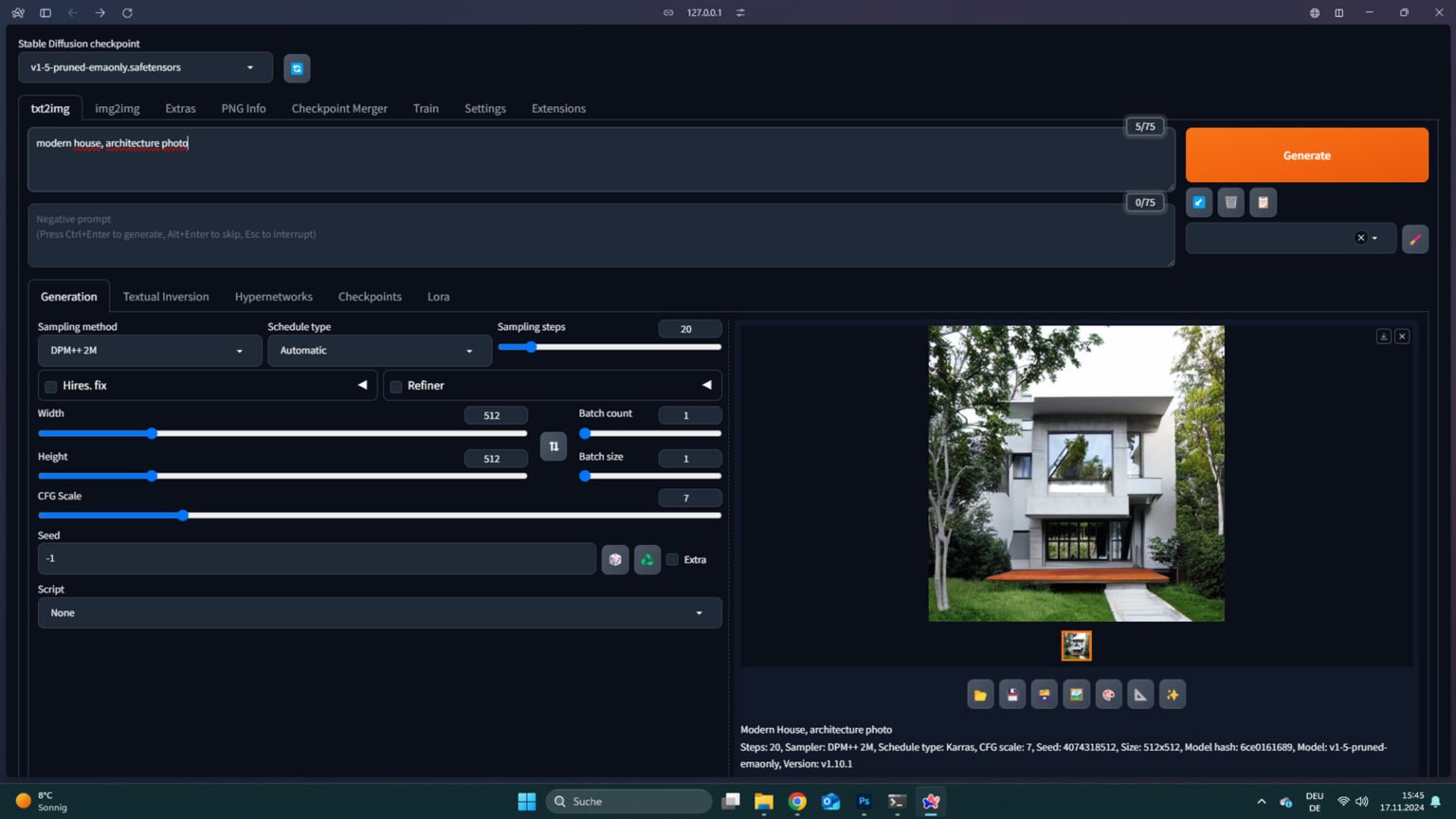1456x819 pixels.
Task: Clear the prompt with the trash icon
Action: coord(1230,202)
